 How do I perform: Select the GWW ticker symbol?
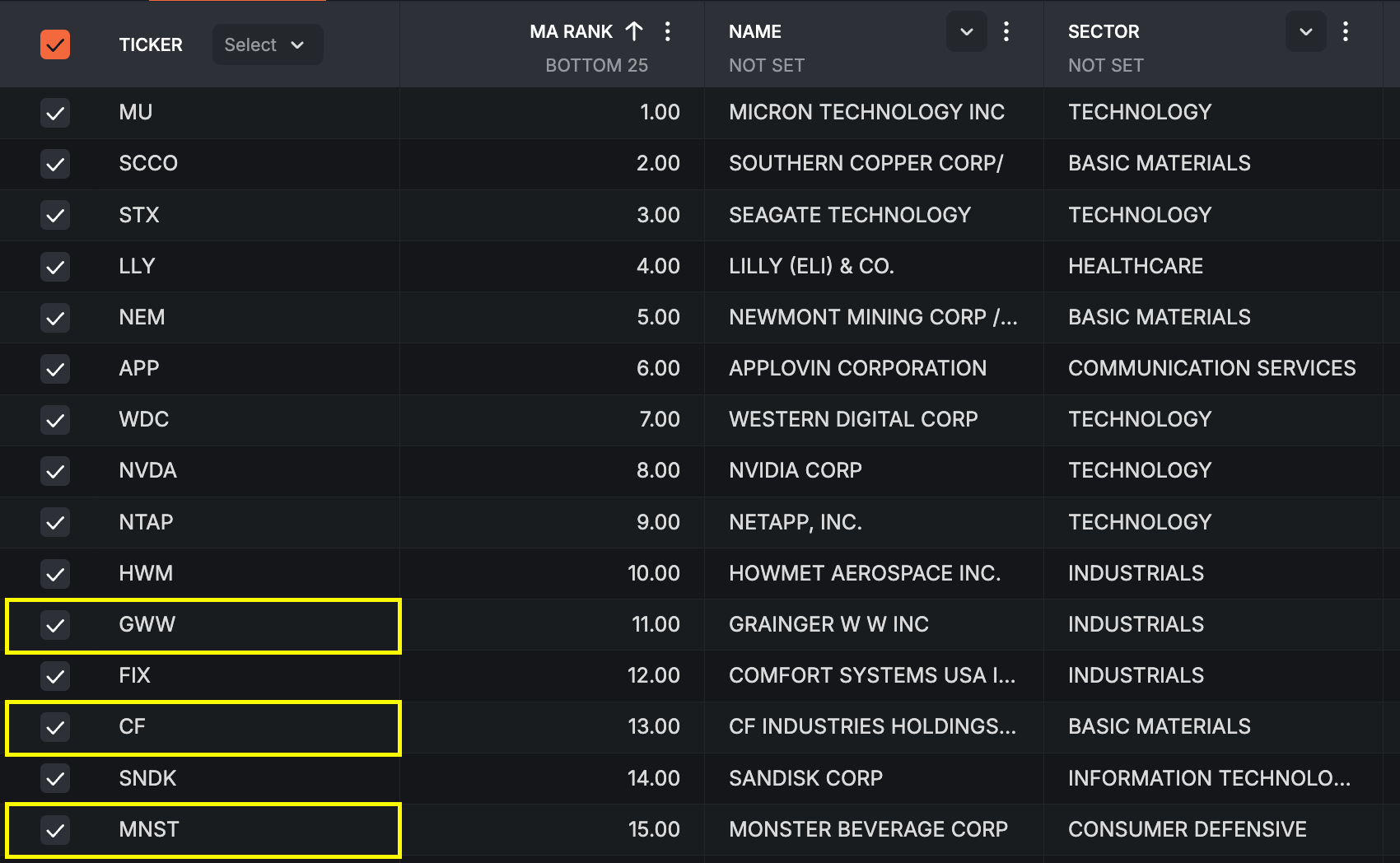point(147,624)
